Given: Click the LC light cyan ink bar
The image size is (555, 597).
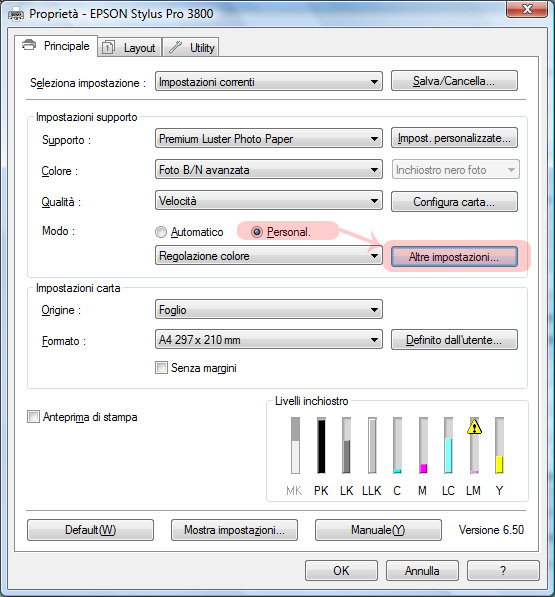Looking at the screenshot, I should [x=448, y=445].
